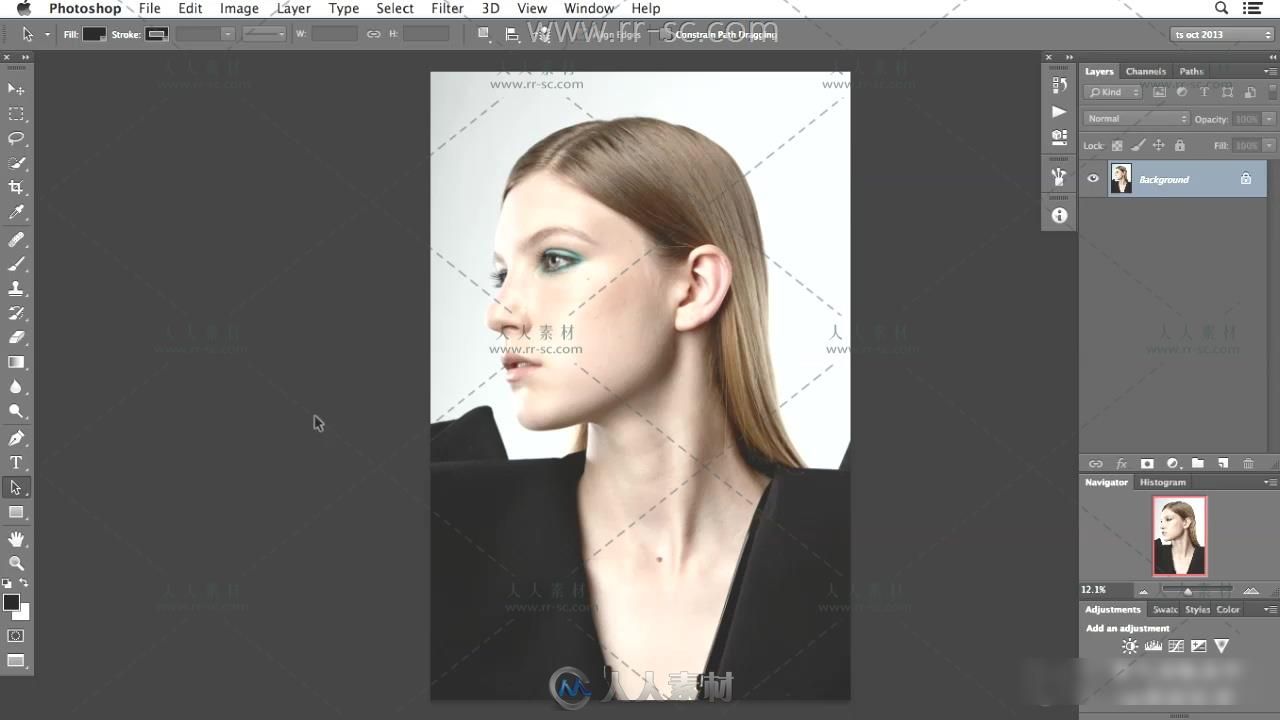Toggle filter for pixel layers
1280x720 pixels.
pyautogui.click(x=1159, y=92)
